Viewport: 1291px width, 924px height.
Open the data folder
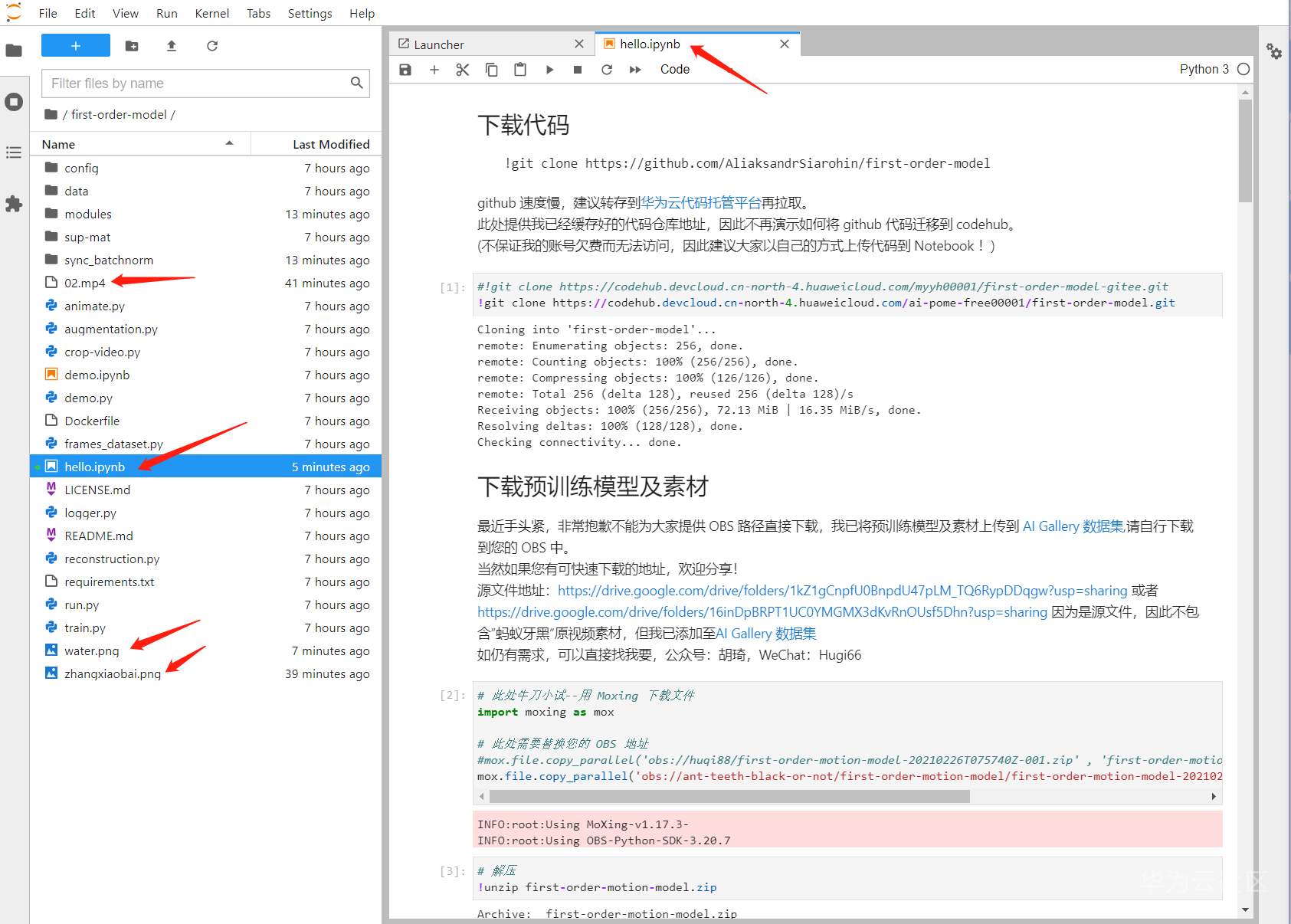point(205,191)
